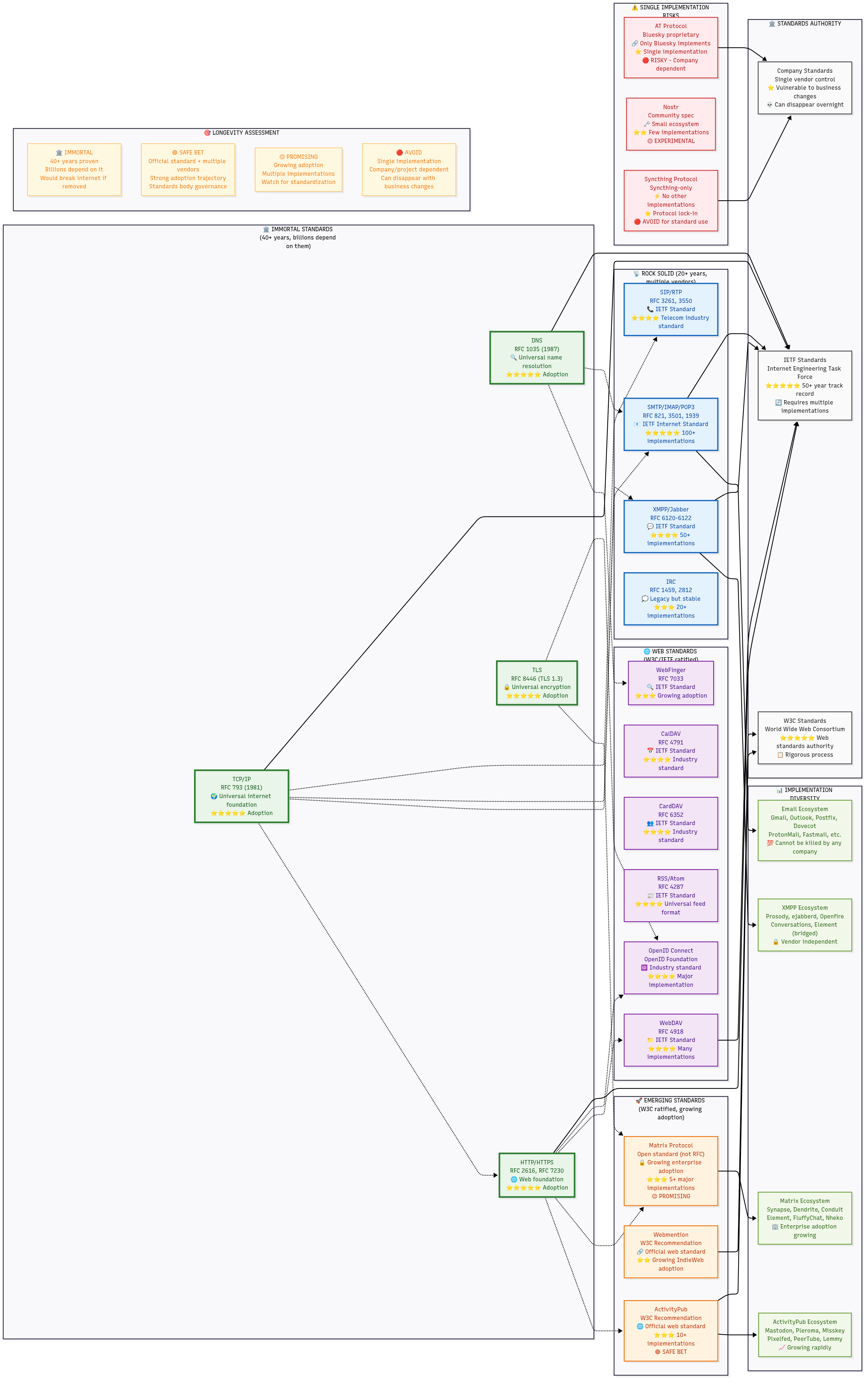
Task: Click the WebFinger RFC 7033 node
Action: 670,683
